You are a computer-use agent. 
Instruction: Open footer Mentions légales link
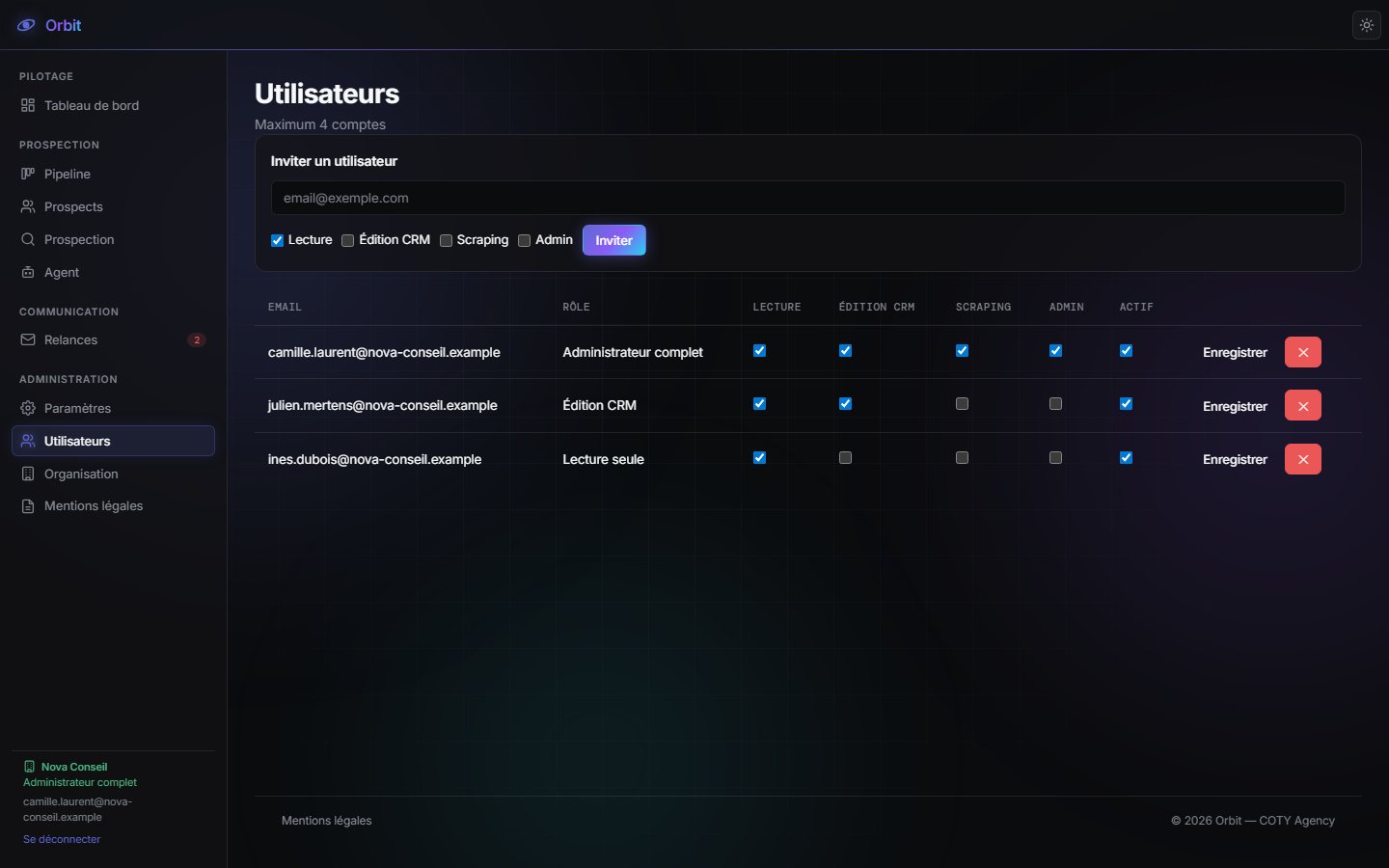click(x=326, y=821)
